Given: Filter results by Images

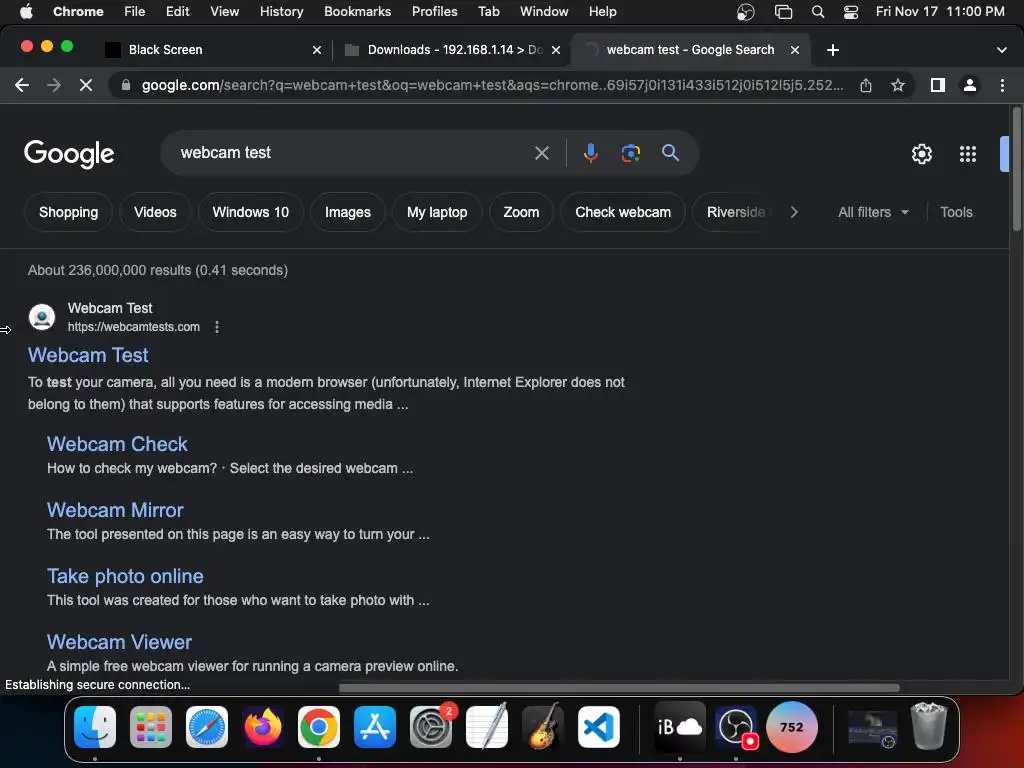Looking at the screenshot, I should tap(347, 212).
